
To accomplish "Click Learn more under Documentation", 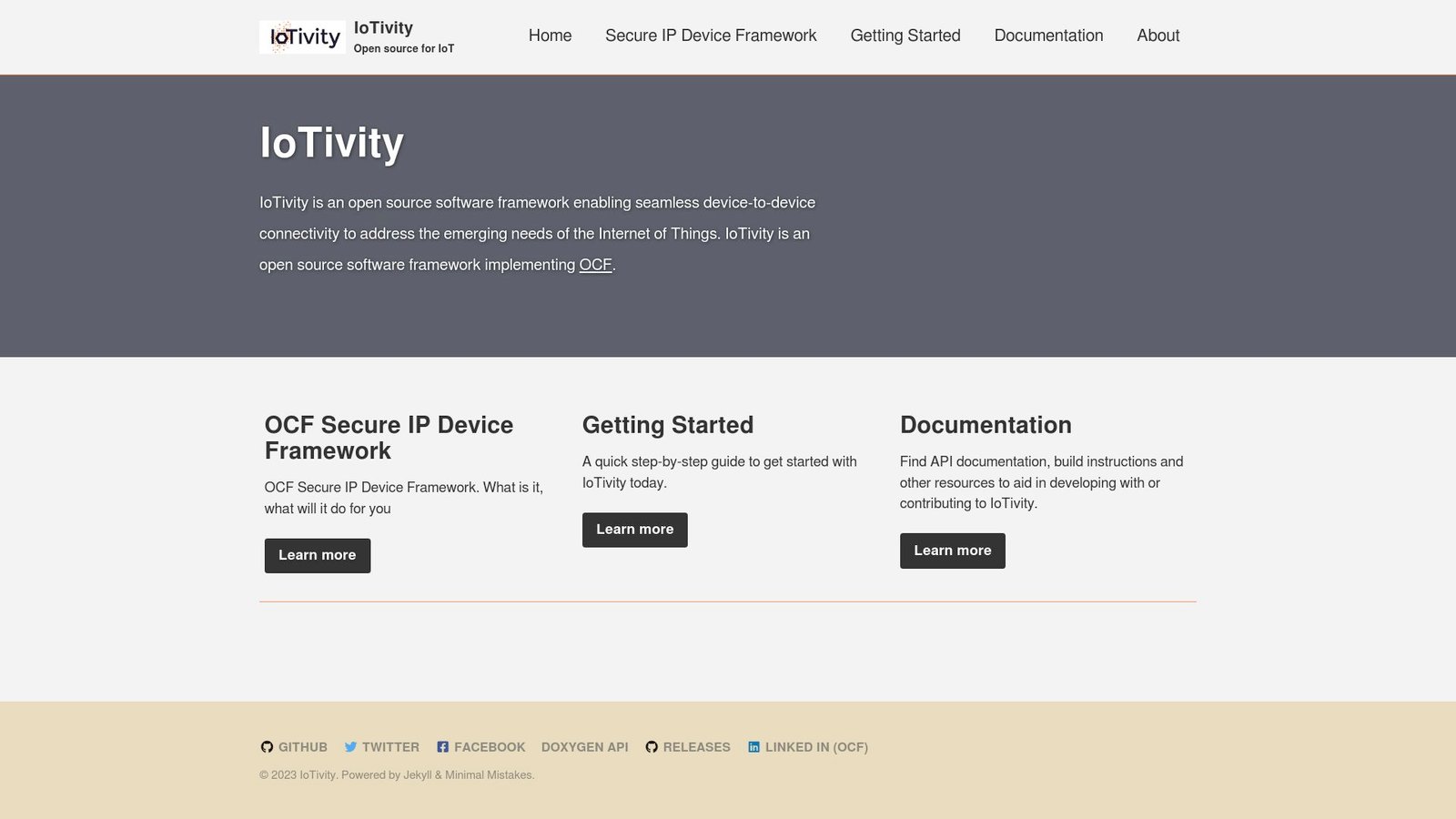I will point(952,551).
